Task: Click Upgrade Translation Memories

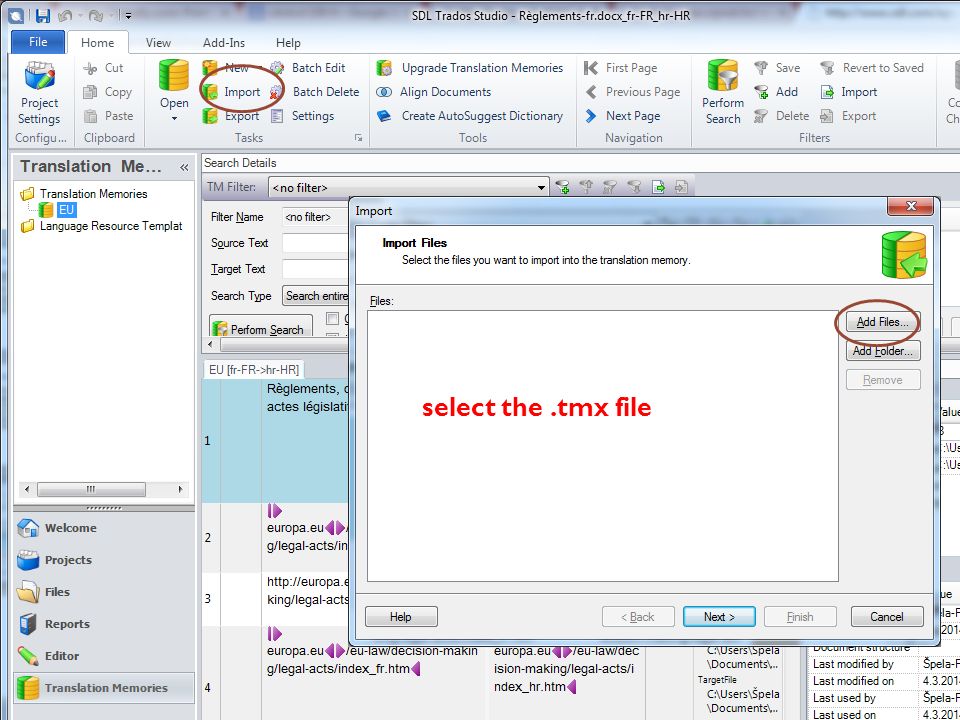Action: 470,68
